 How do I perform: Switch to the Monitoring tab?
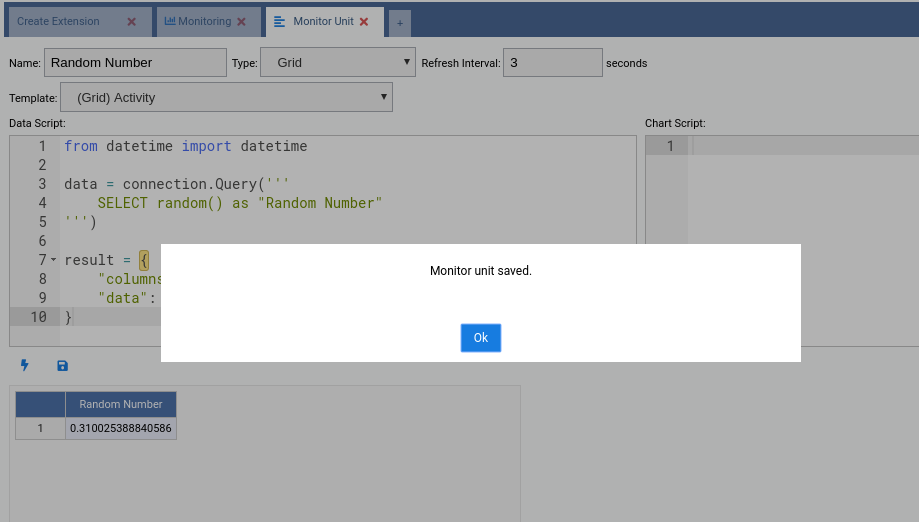click(198, 22)
